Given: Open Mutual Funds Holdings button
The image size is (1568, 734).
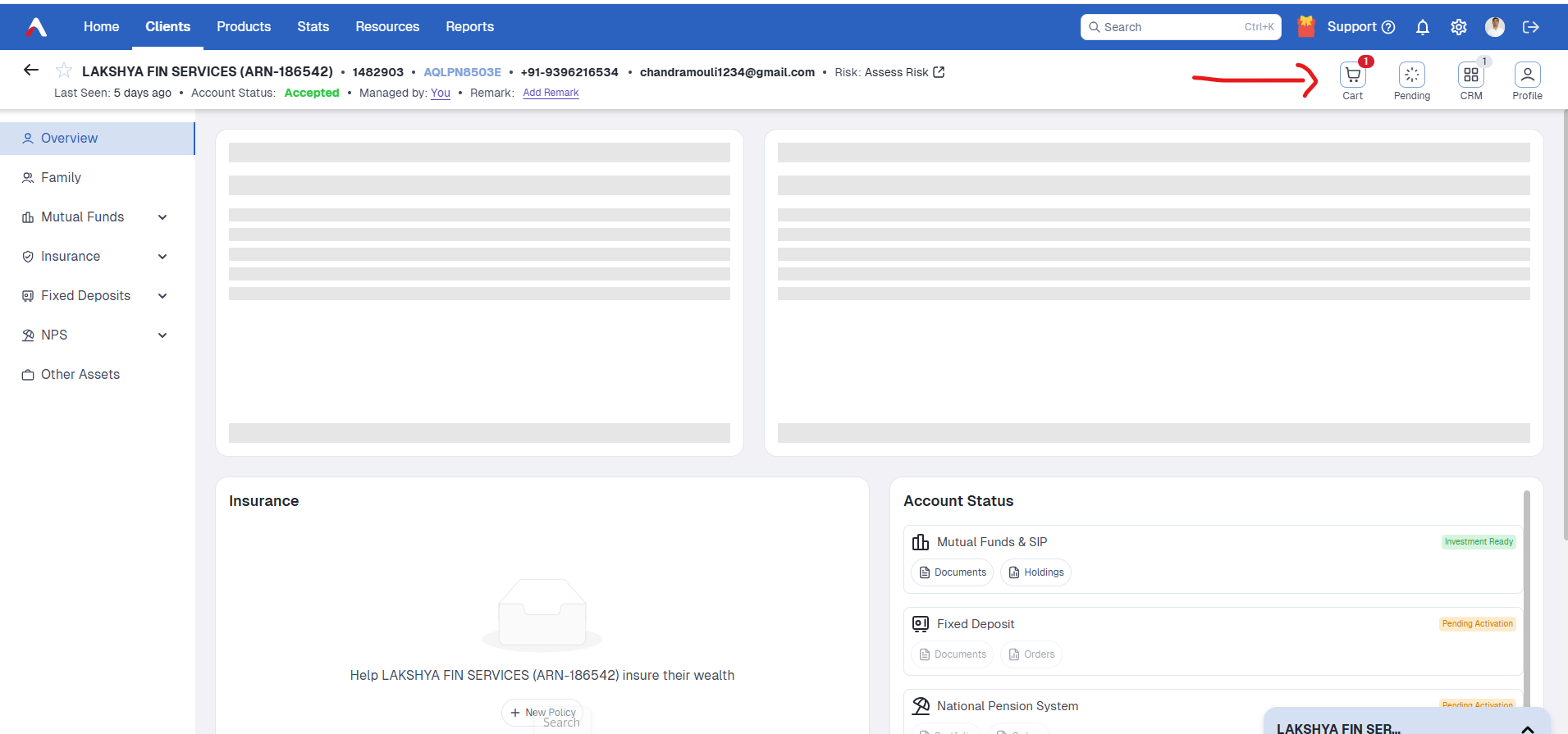Looking at the screenshot, I should (x=1035, y=572).
